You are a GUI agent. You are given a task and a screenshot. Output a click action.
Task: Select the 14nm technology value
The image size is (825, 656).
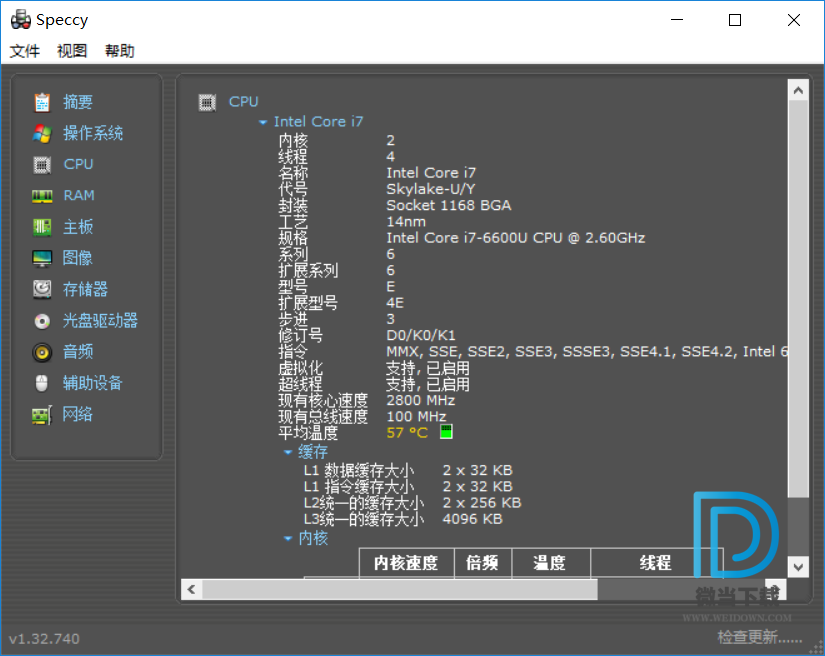tap(406, 221)
